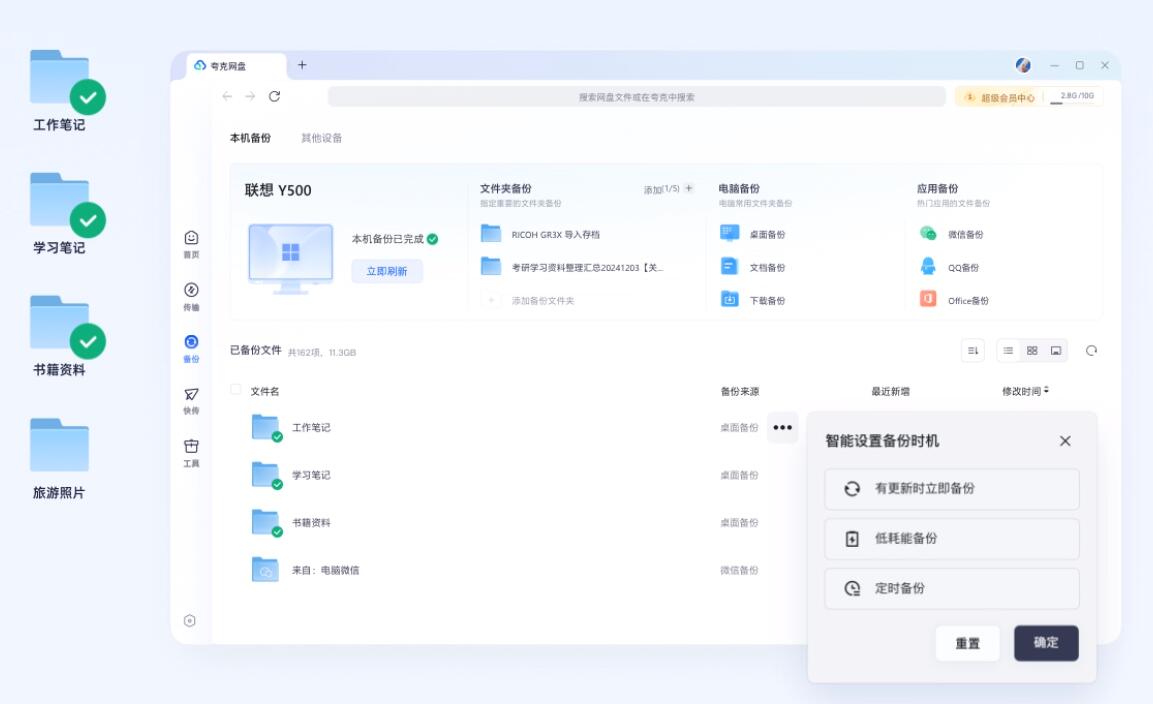Image resolution: width=1153 pixels, height=704 pixels.
Task: Confirm with the 确定 button
Action: coord(1046,643)
